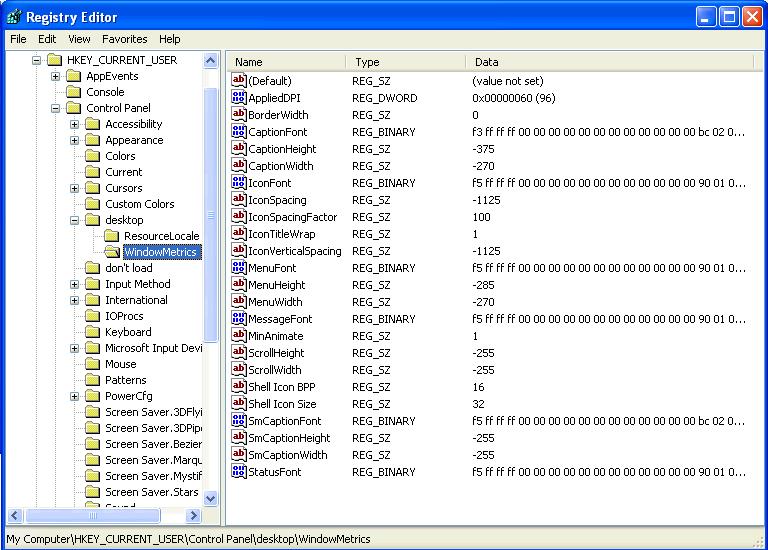
Task: Maximize the Registry Editor window
Action: point(729,17)
